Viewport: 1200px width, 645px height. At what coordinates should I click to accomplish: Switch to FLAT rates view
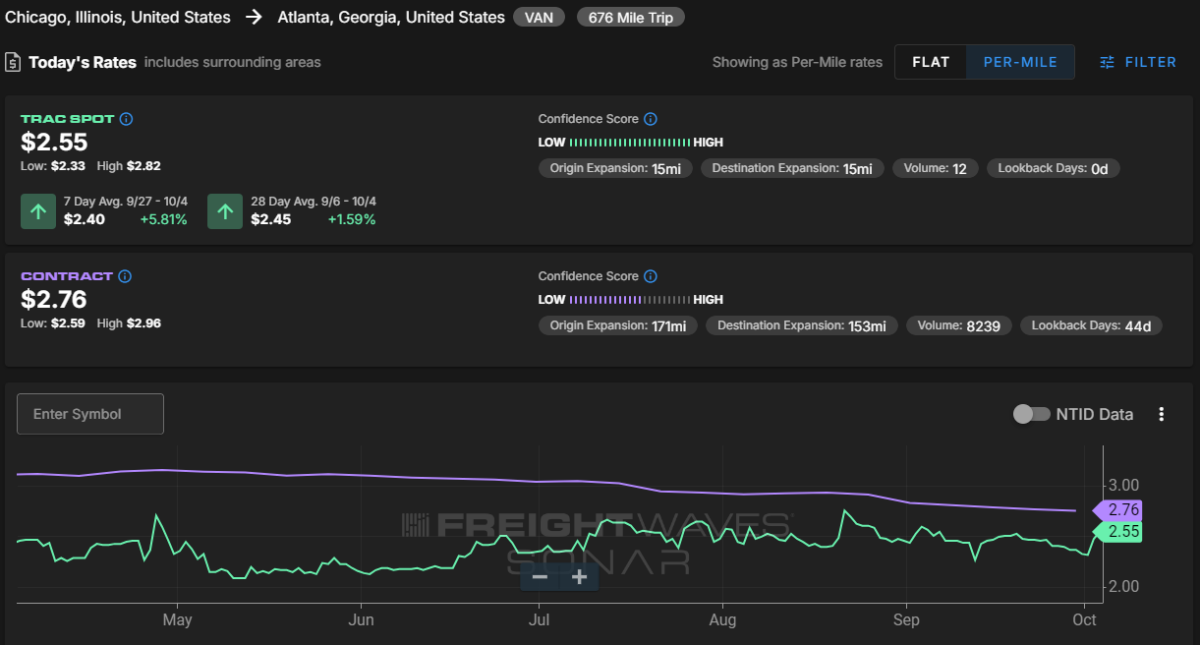coord(930,62)
